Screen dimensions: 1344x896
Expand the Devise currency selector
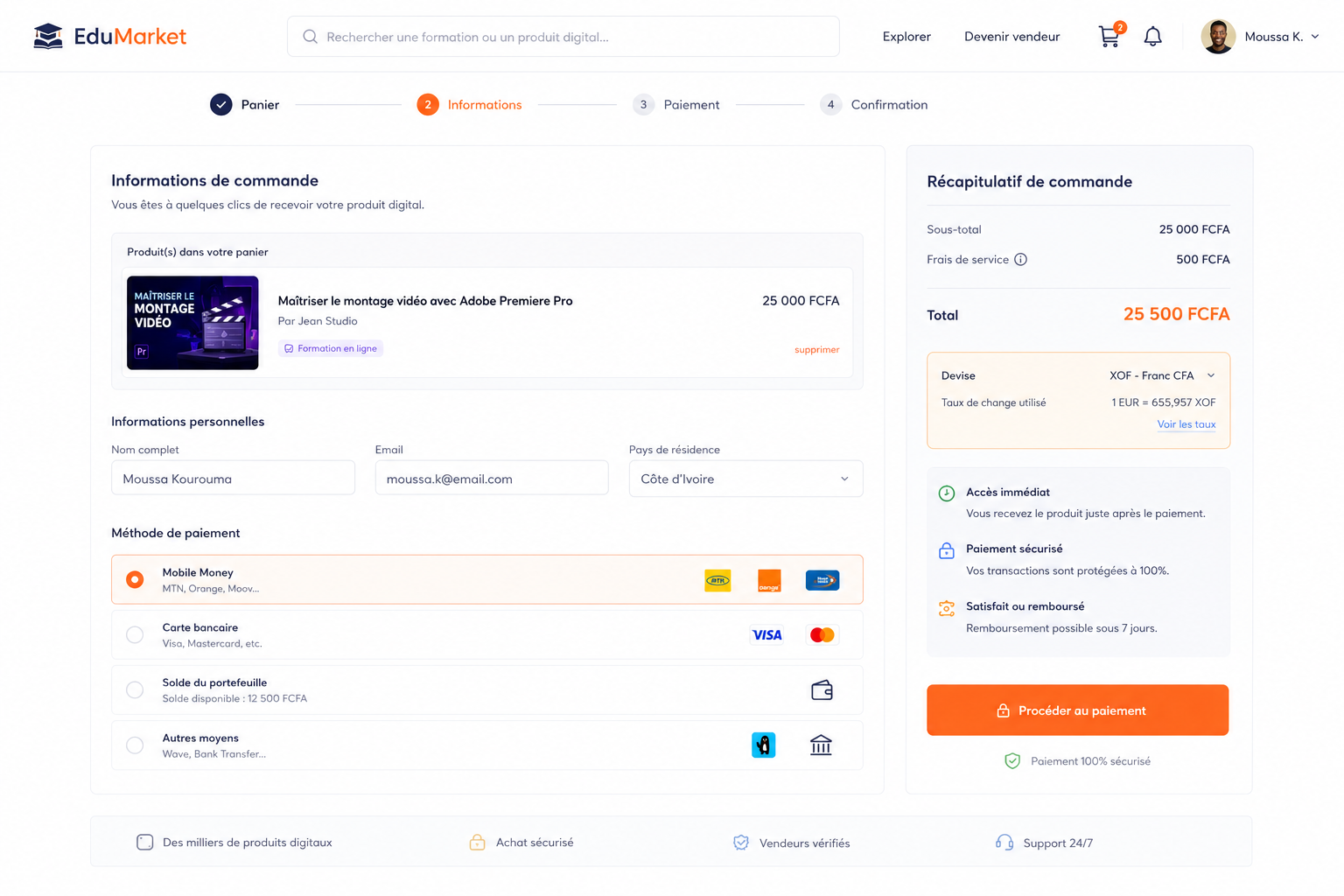tap(1162, 375)
